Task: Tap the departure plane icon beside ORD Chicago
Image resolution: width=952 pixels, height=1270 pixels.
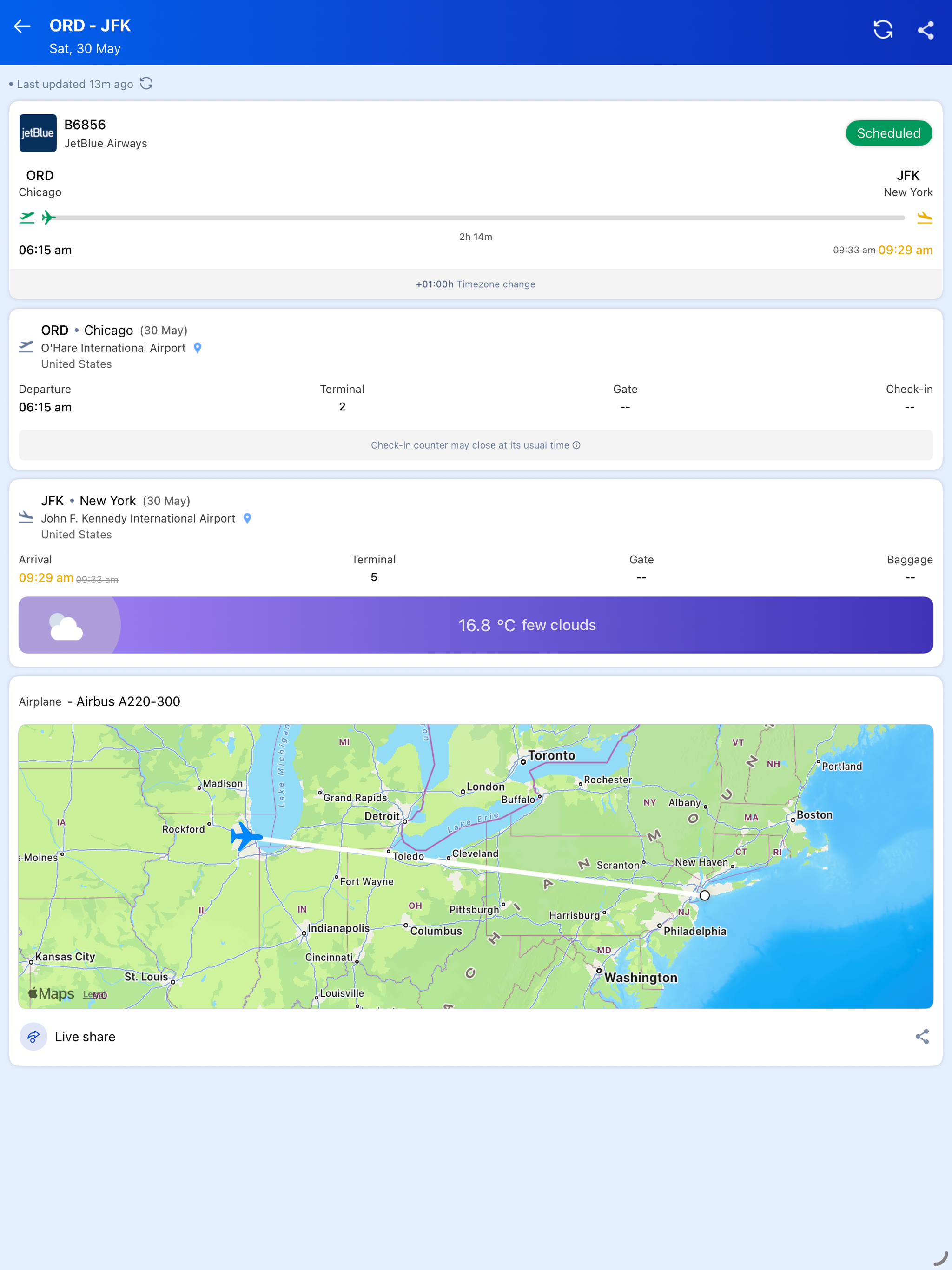Action: pos(26,346)
